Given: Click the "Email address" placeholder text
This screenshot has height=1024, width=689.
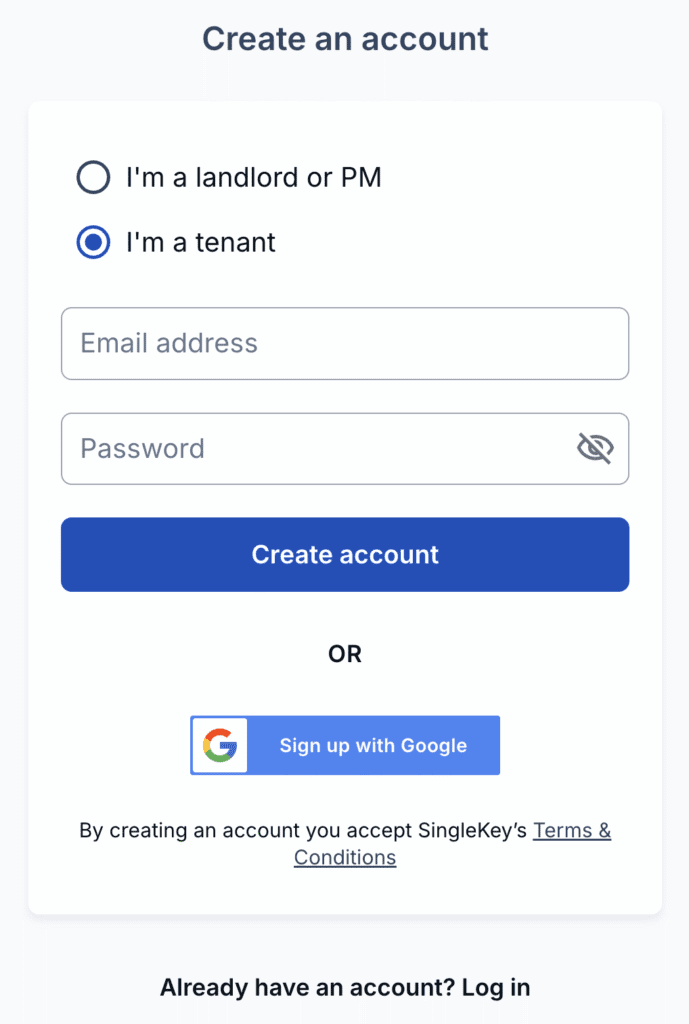Looking at the screenshot, I should (x=169, y=344).
